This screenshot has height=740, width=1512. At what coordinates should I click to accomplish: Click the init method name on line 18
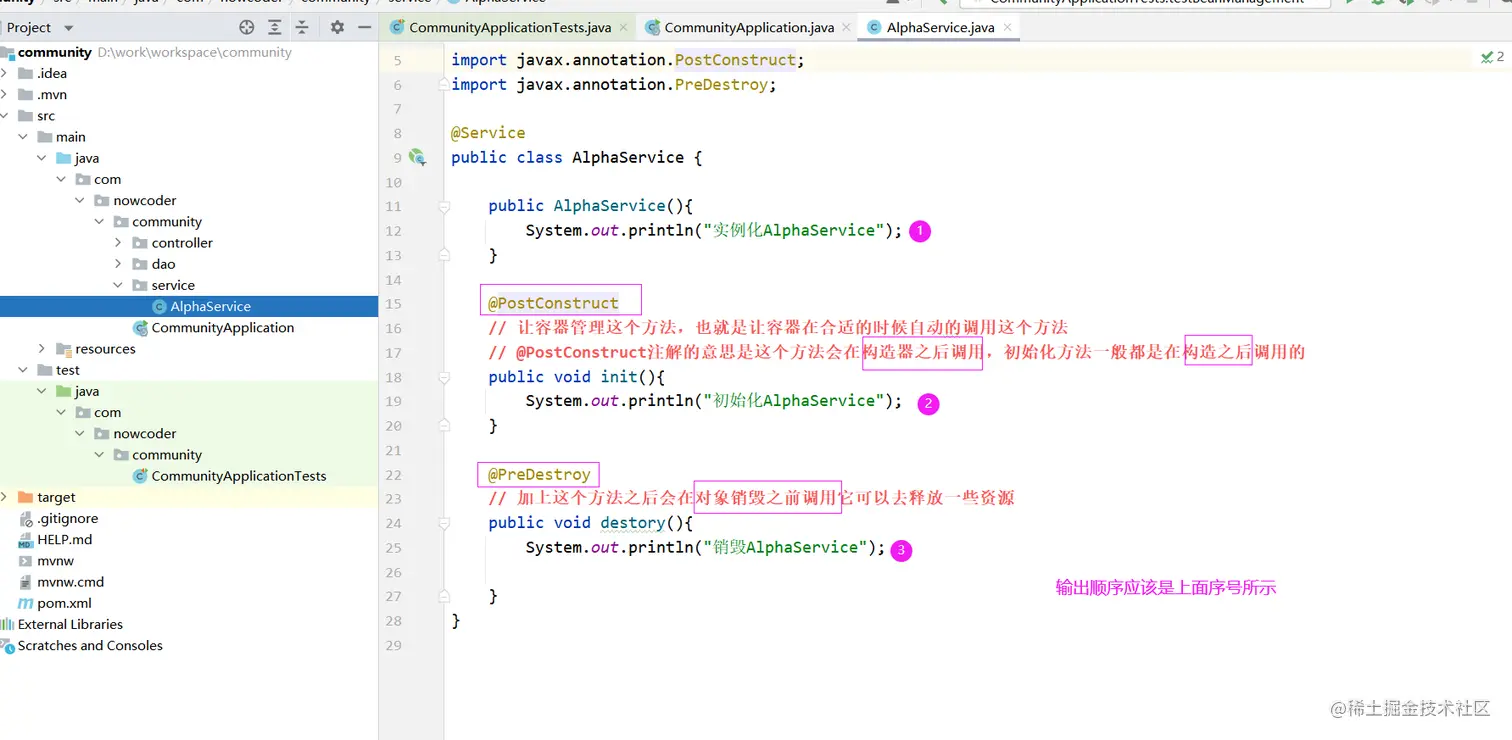pos(619,377)
